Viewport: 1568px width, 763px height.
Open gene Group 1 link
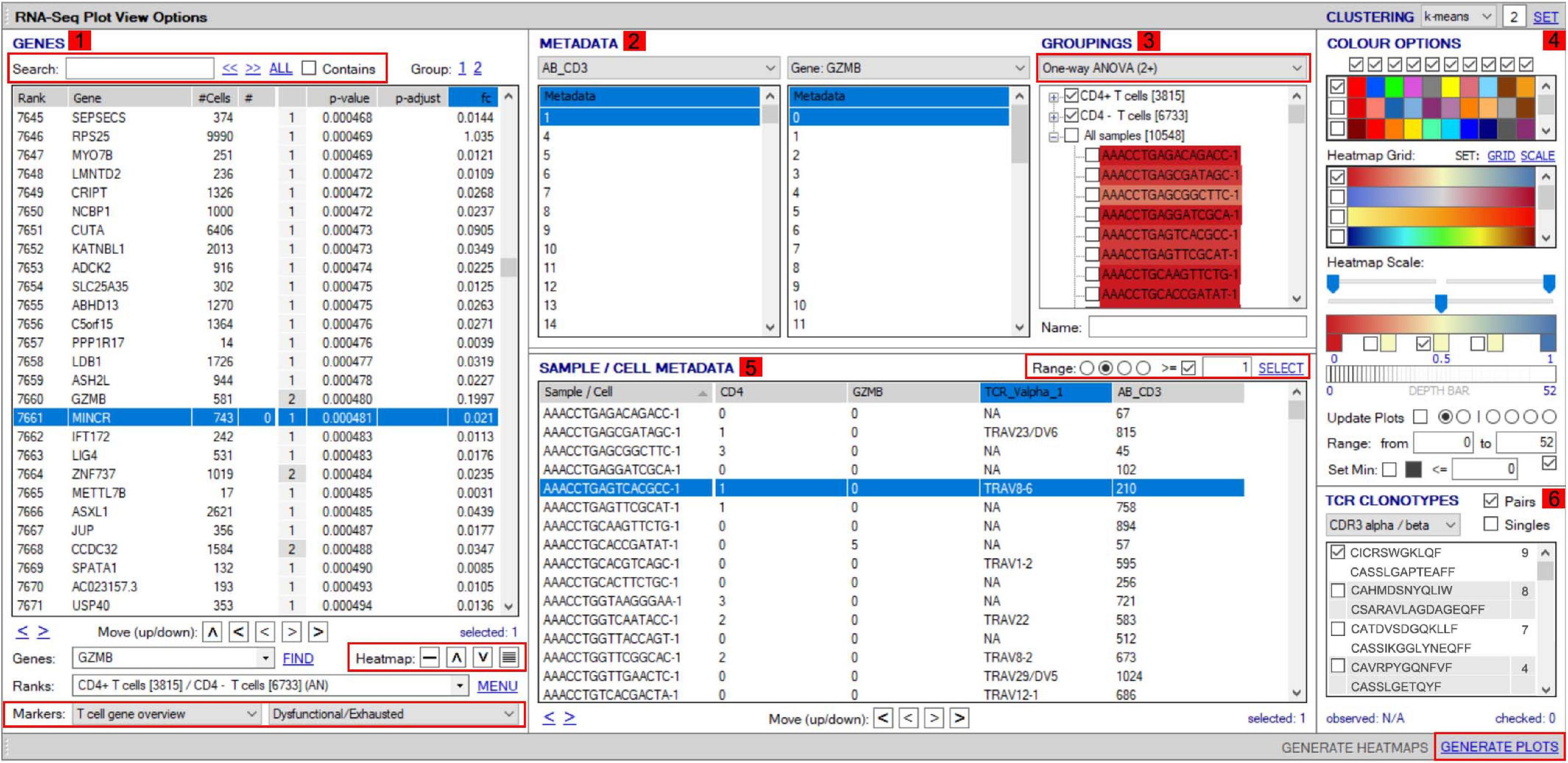tap(462, 68)
